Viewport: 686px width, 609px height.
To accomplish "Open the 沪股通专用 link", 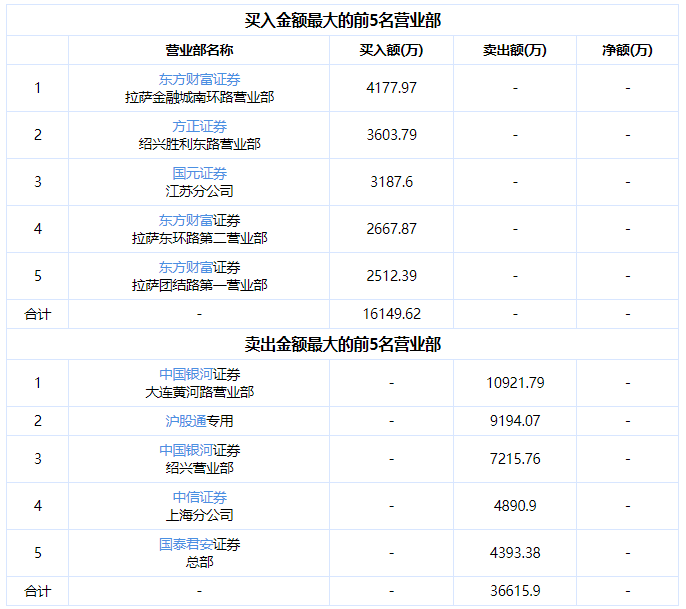I will click(199, 421).
